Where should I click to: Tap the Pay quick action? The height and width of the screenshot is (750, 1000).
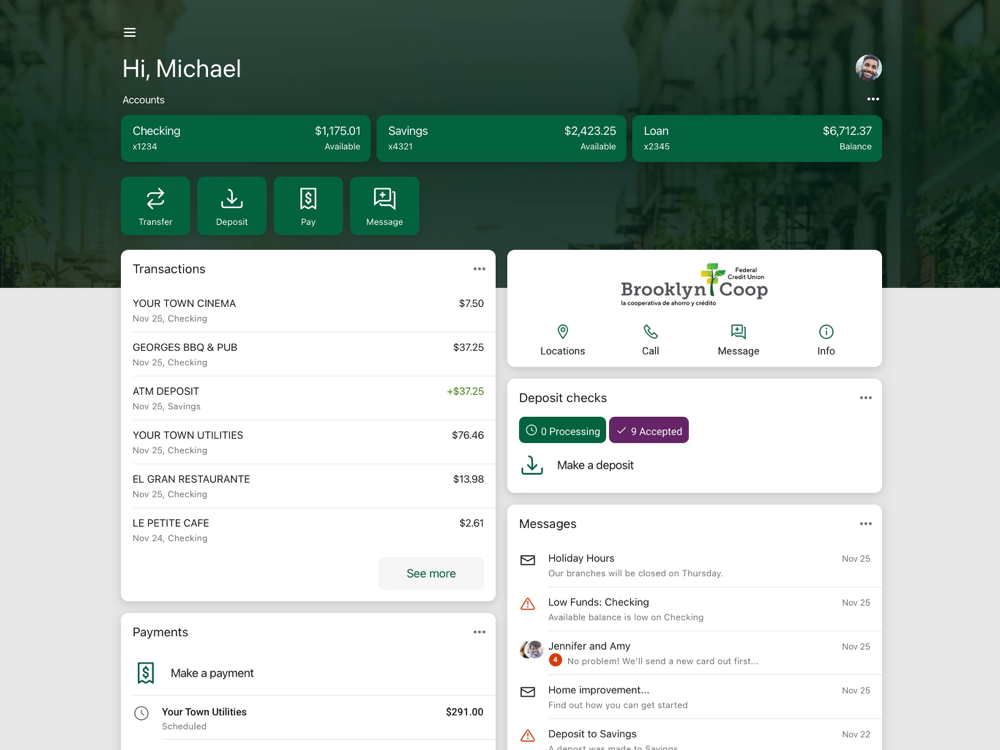pyautogui.click(x=308, y=206)
